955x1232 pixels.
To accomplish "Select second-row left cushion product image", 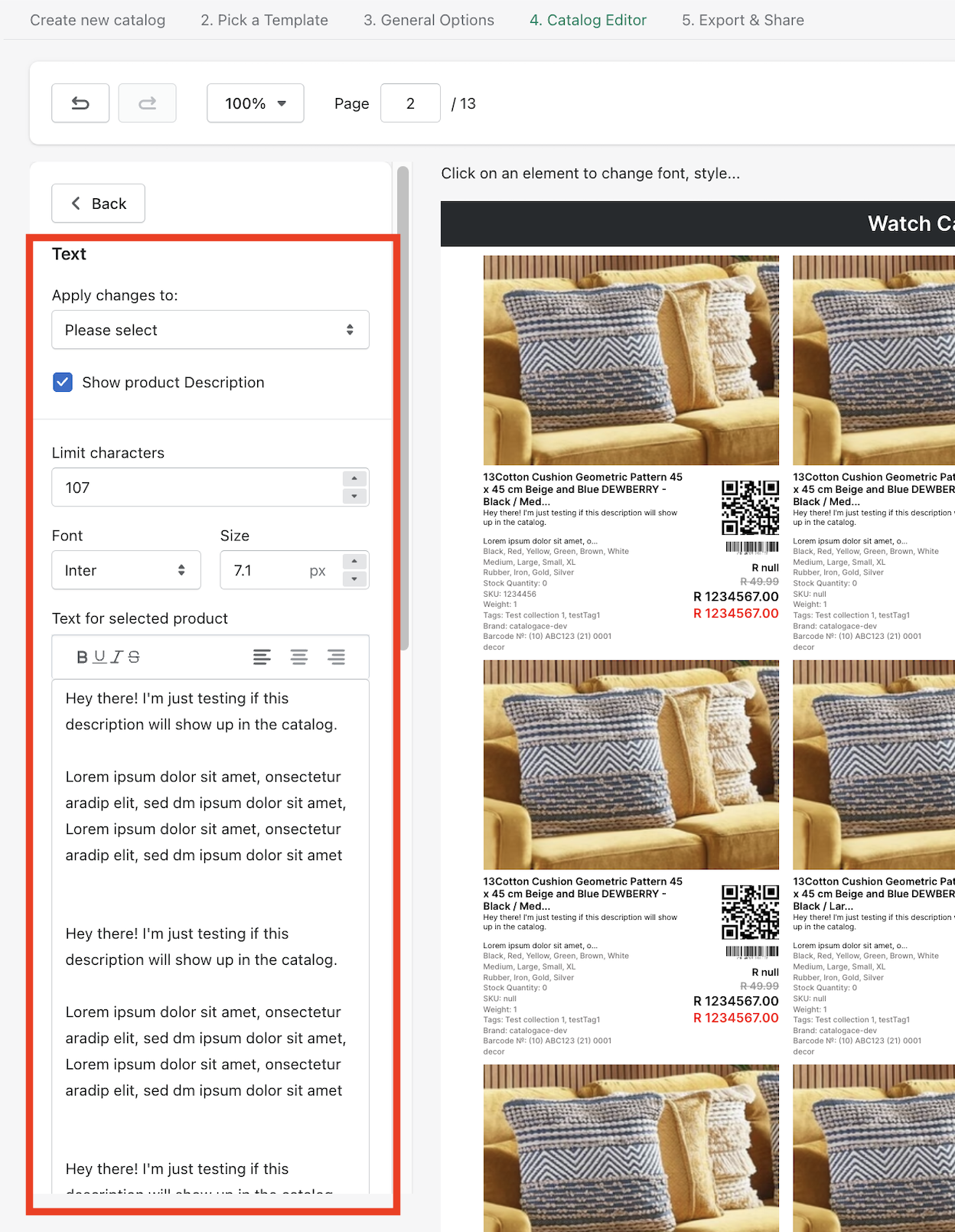I will (x=631, y=764).
